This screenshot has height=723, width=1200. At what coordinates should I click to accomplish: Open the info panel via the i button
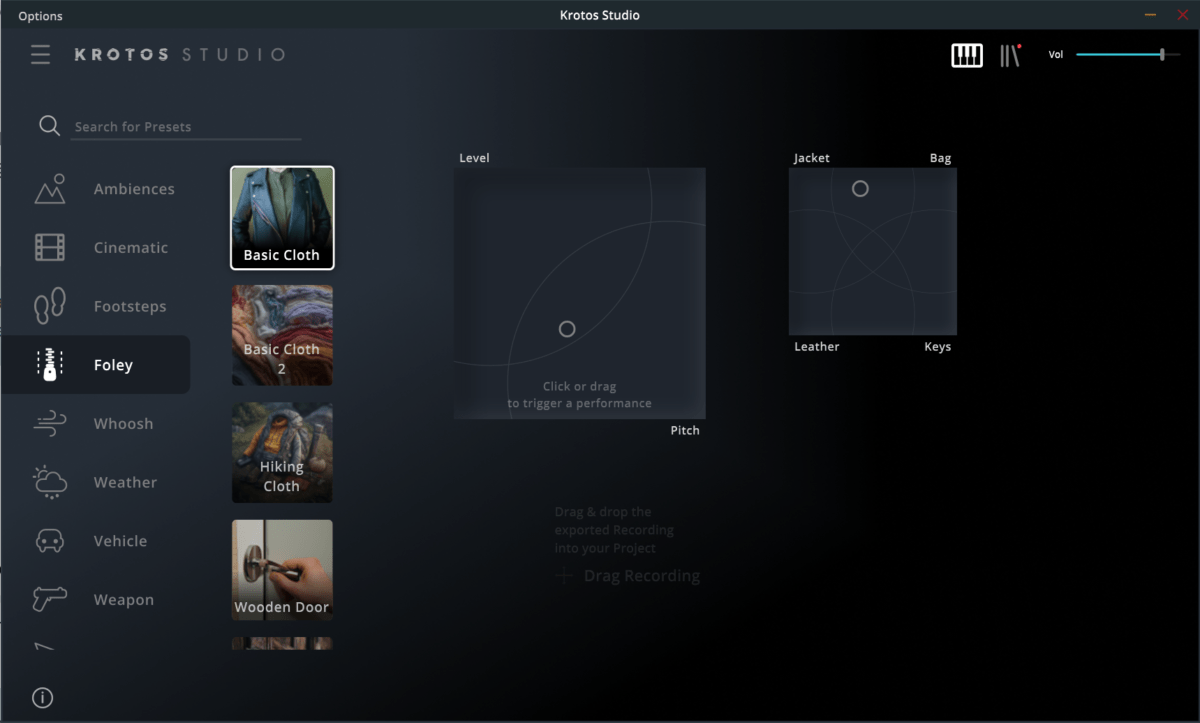coord(42,697)
